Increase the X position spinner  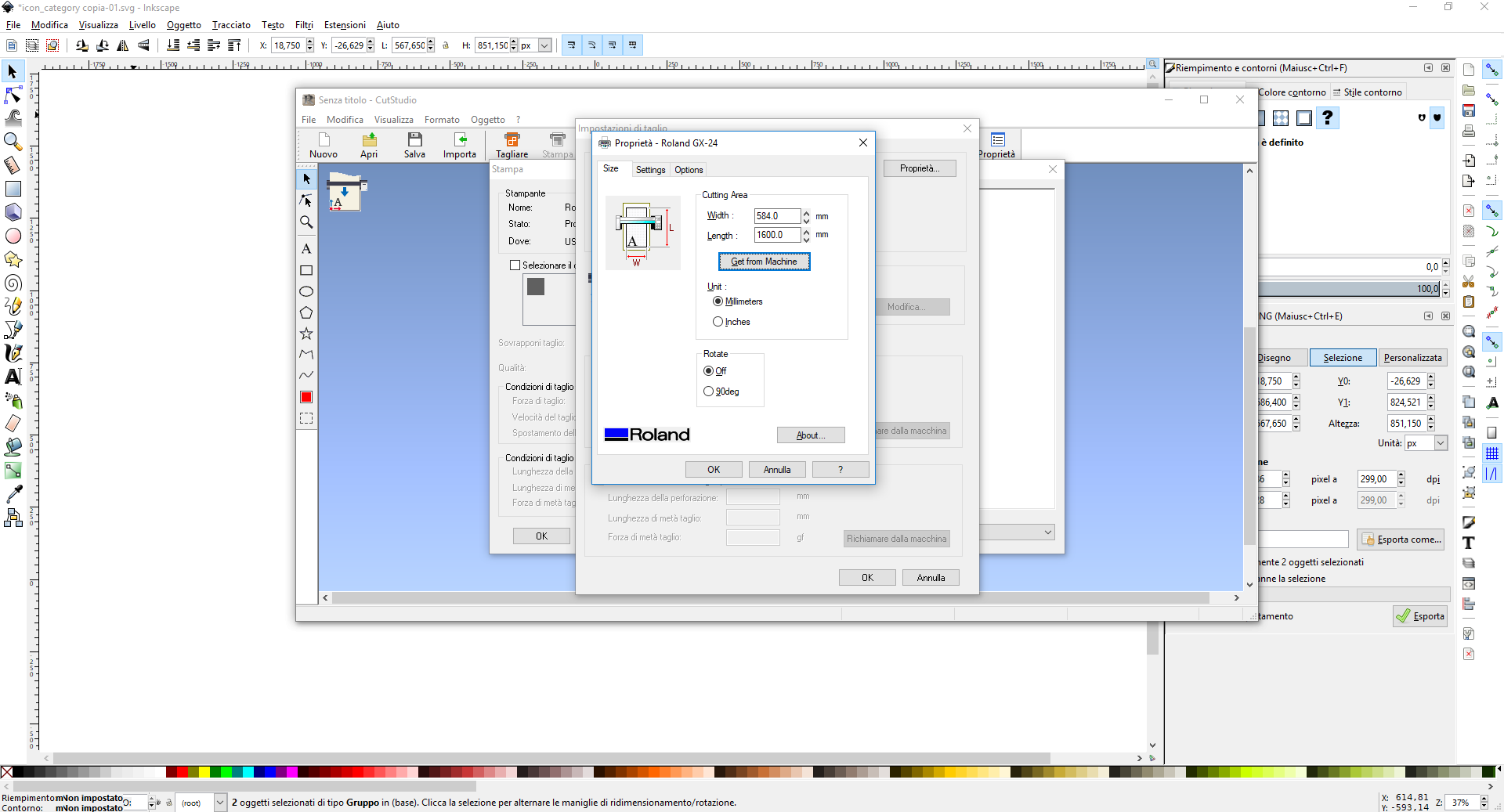(310, 42)
